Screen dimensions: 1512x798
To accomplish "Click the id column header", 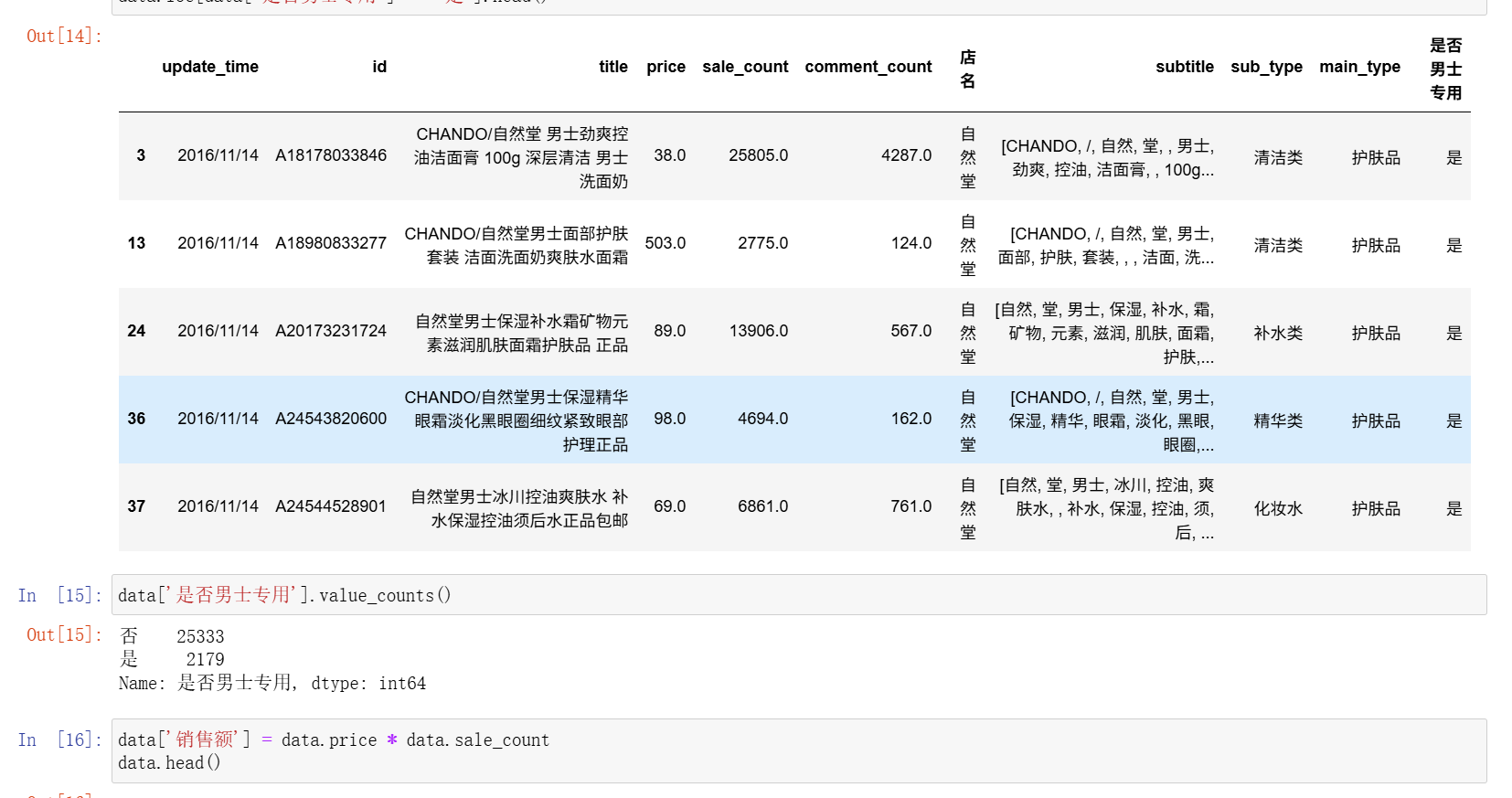I will pos(379,67).
